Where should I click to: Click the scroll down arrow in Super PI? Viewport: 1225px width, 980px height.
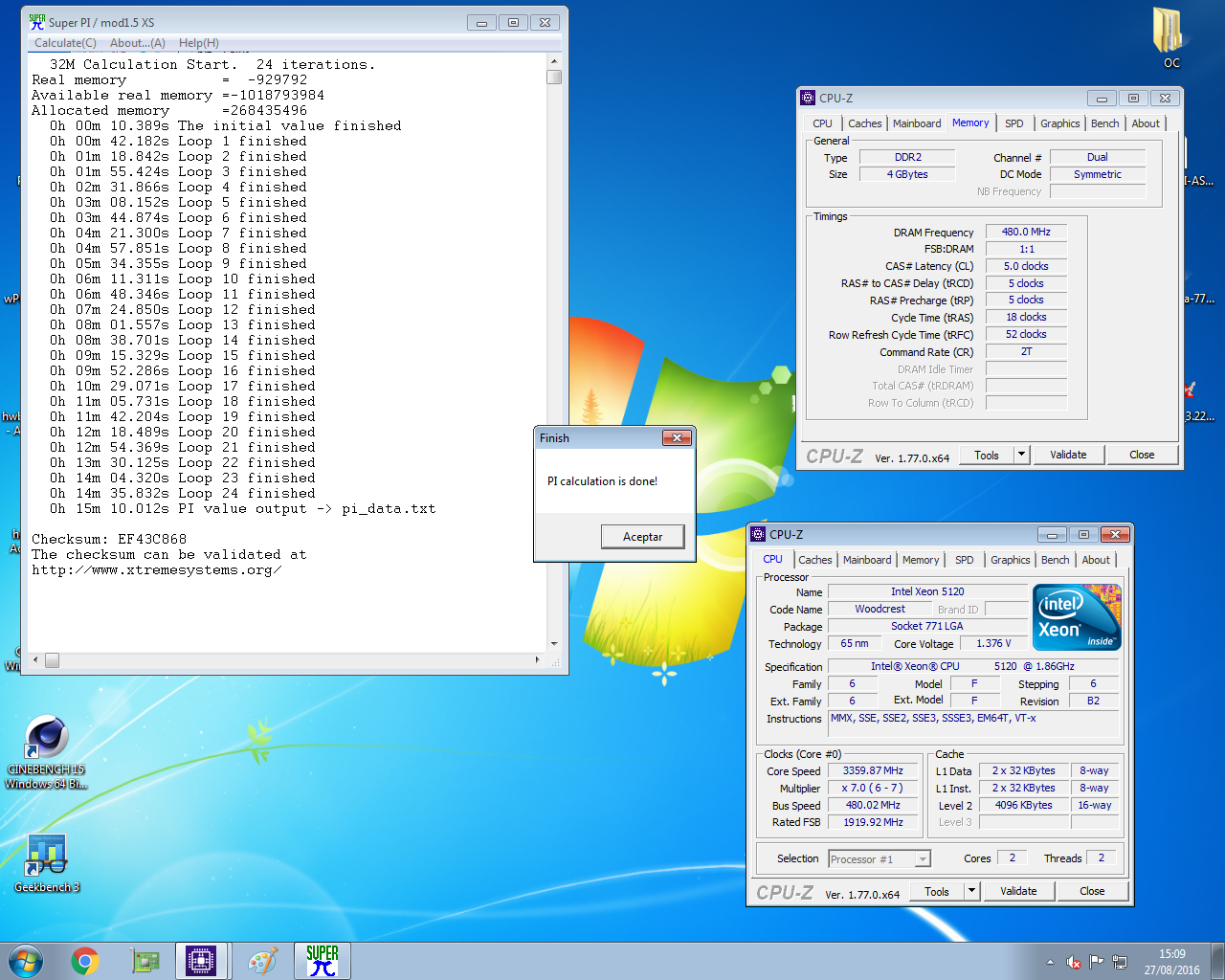tap(554, 643)
